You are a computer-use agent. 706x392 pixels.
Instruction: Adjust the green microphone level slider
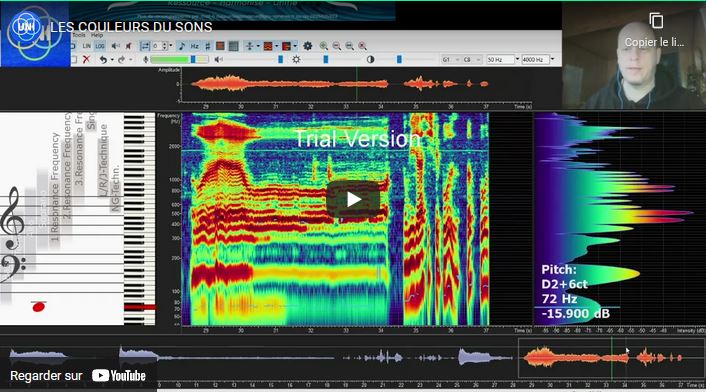[193, 59]
